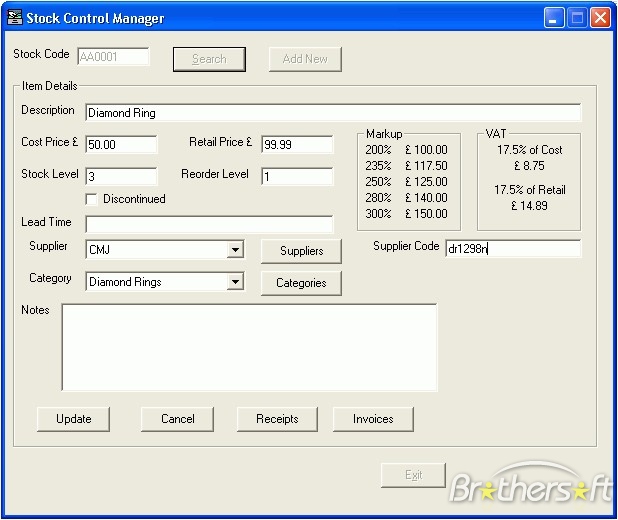Maximize the Stock Control Manager window
Viewport: 618px width, 520px height.
[x=577, y=18]
